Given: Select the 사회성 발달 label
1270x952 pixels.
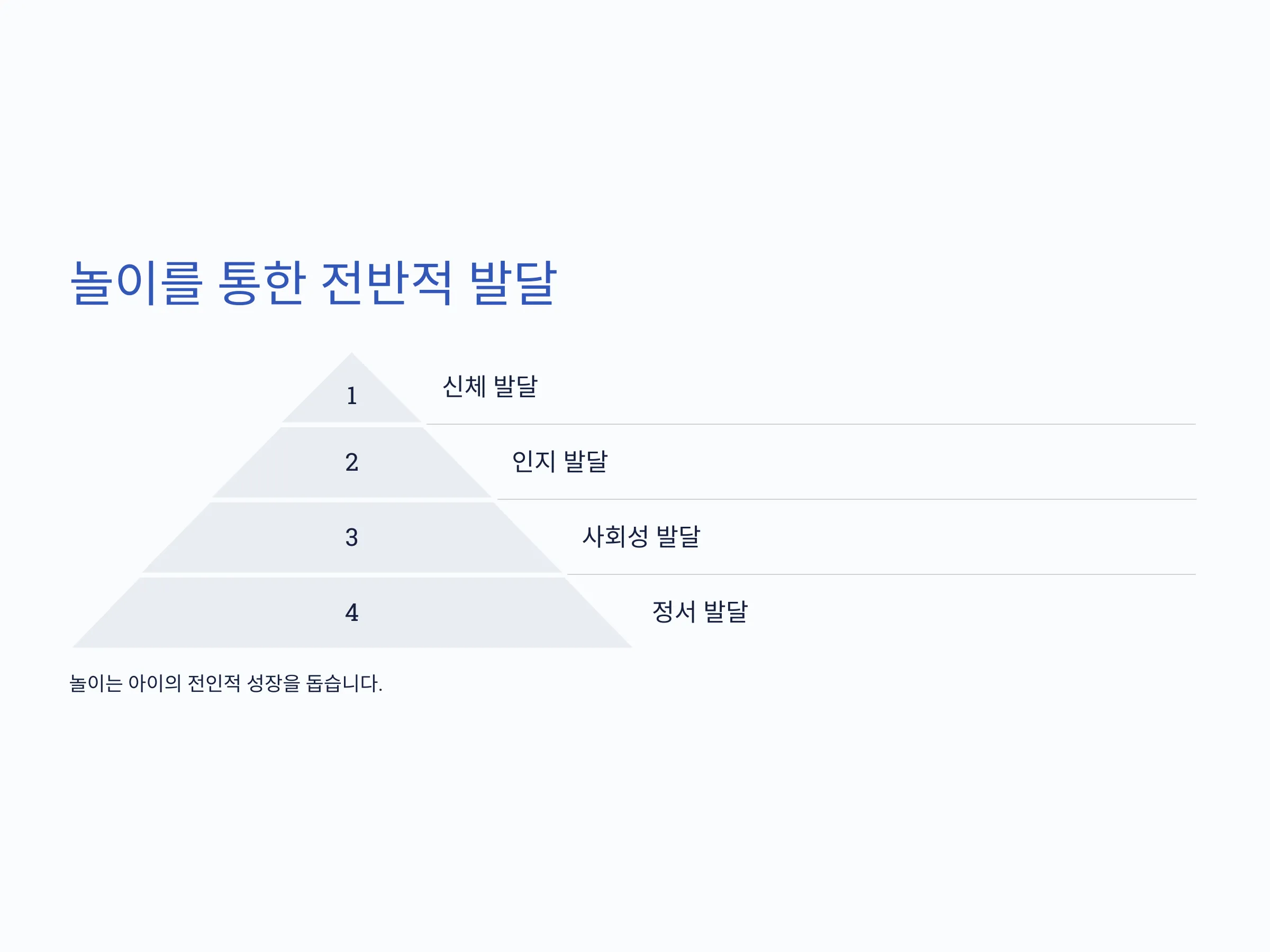Looking at the screenshot, I should click(x=641, y=536).
